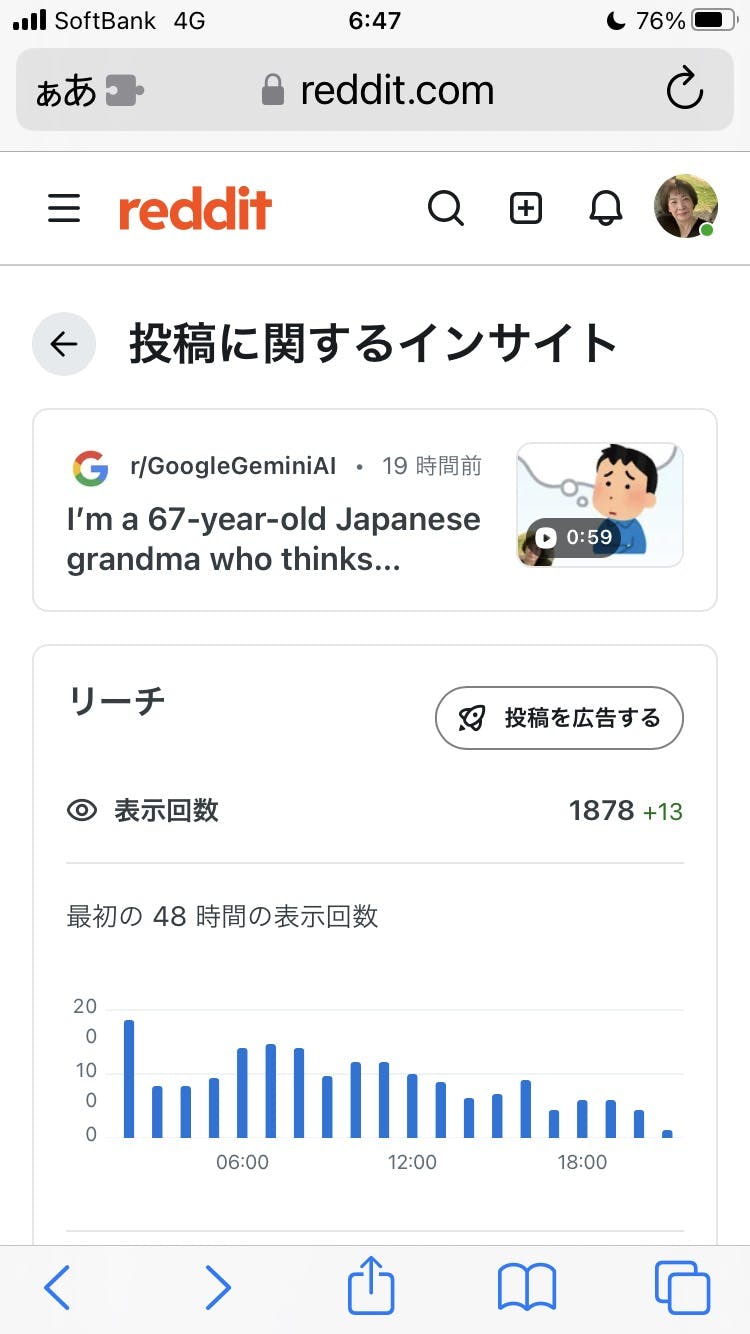Open the post video thumbnail
This screenshot has height=1334, width=750.
tap(600, 505)
